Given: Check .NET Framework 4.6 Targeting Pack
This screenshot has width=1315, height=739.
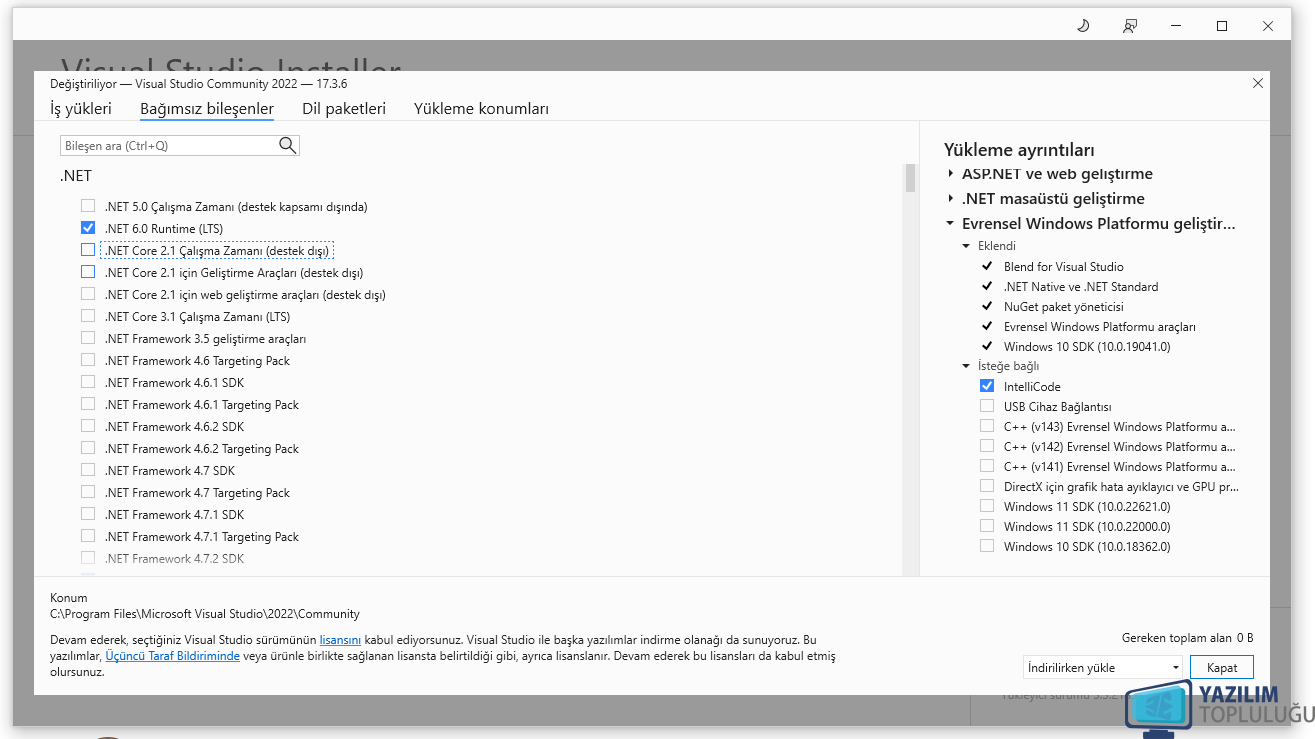Looking at the screenshot, I should click(88, 360).
